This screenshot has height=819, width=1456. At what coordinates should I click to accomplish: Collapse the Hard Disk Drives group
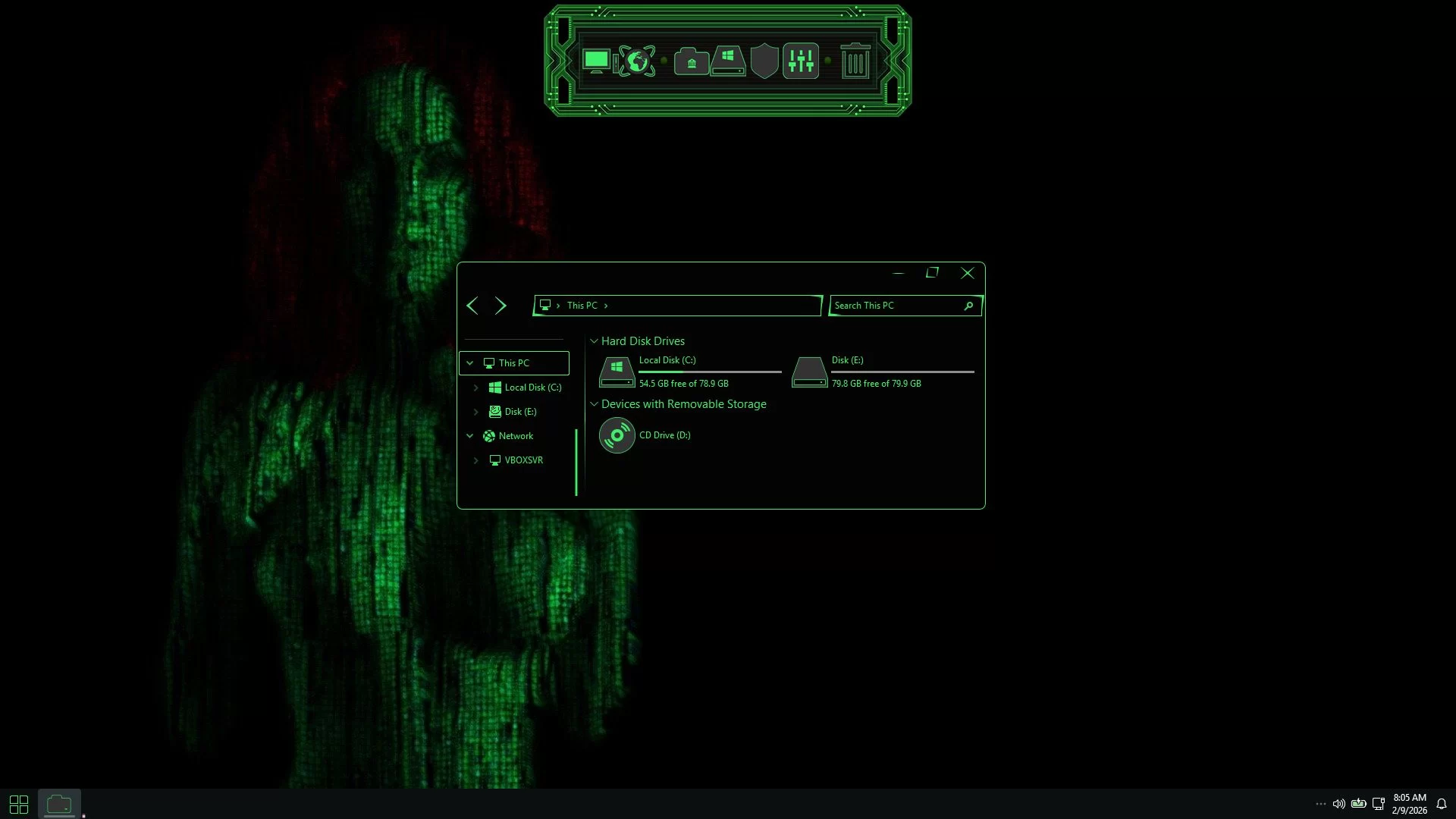point(595,341)
